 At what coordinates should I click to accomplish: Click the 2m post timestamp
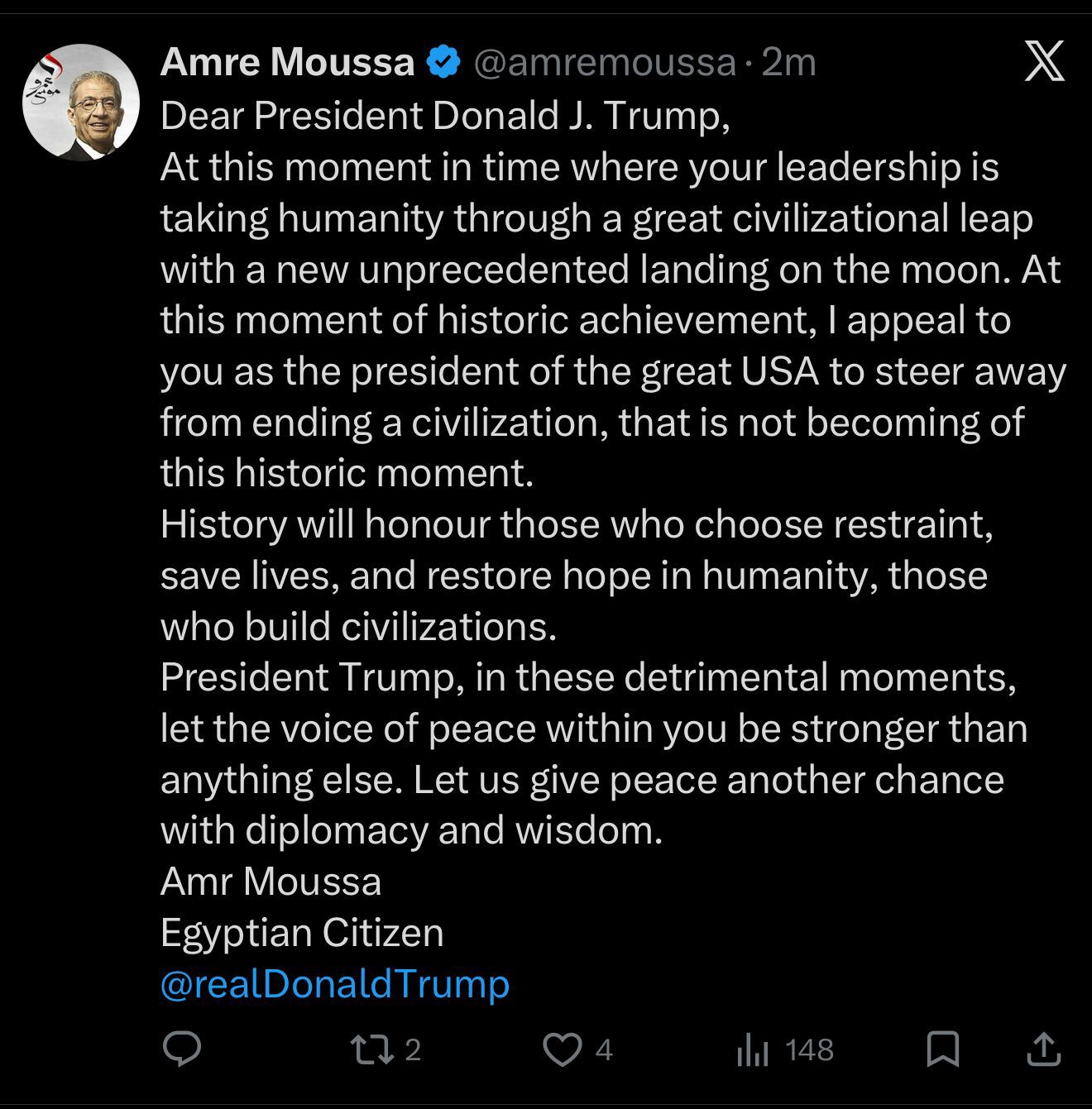(788, 63)
